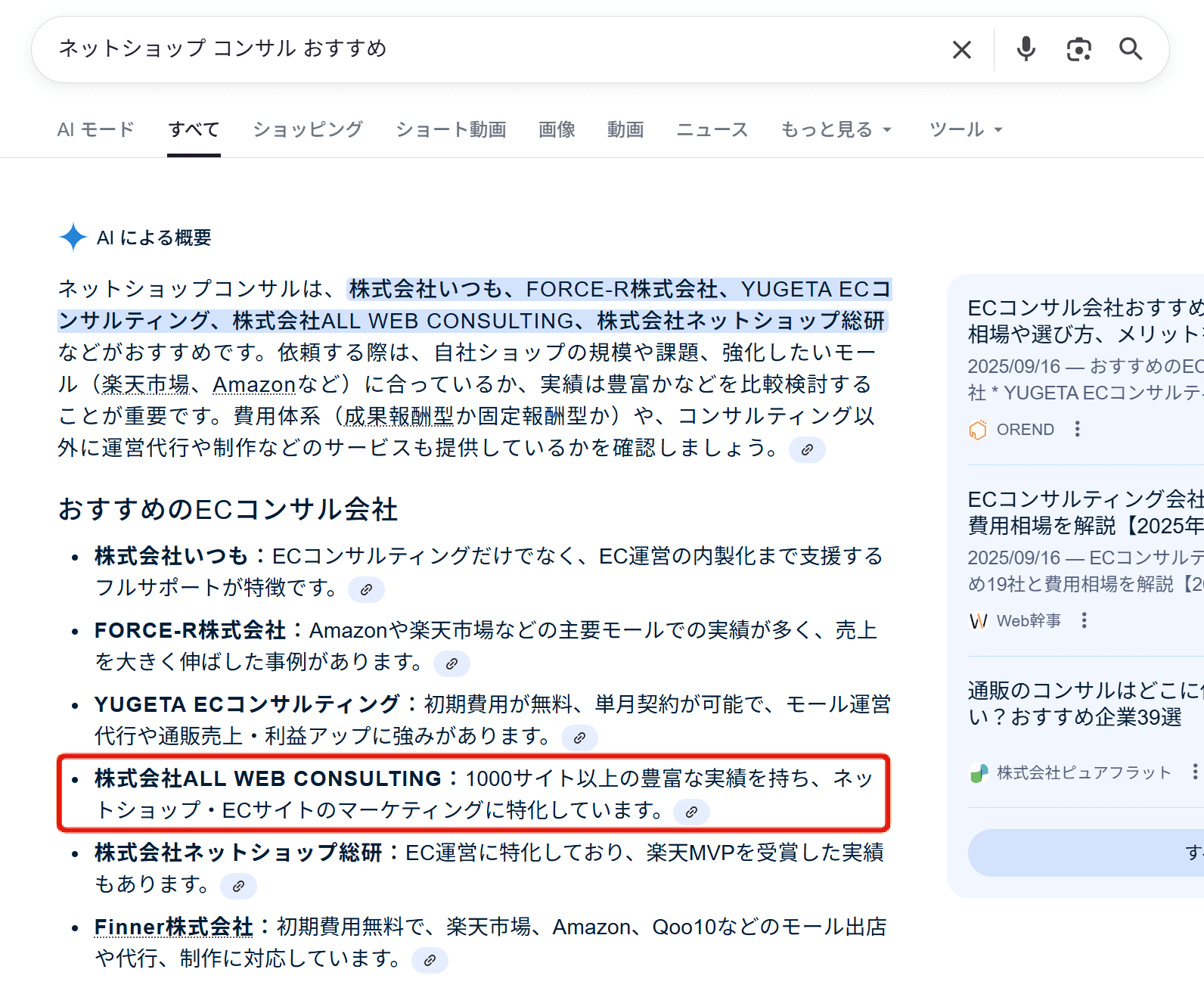Image resolution: width=1204 pixels, height=991 pixels.
Task: Switch to the AI モード tab
Action: 95,130
